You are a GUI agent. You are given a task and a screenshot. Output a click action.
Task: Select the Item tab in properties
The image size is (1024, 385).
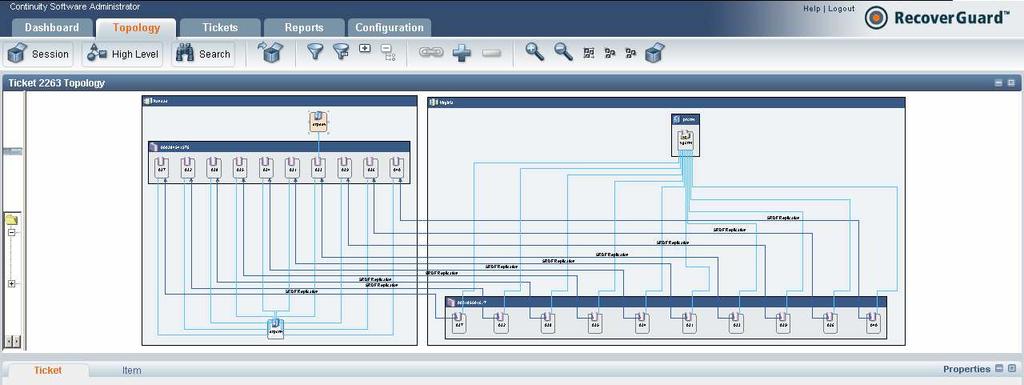point(131,370)
